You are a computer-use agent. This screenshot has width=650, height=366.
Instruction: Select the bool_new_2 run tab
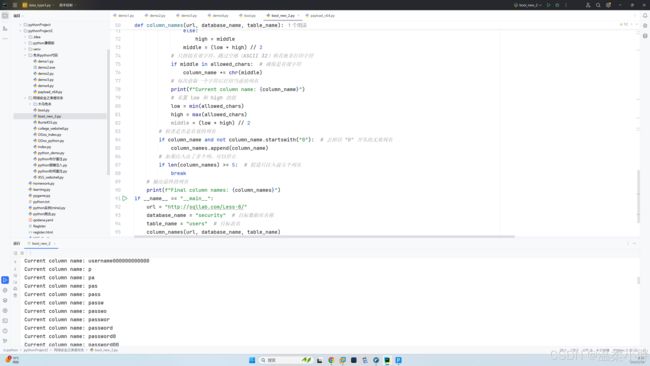point(41,243)
